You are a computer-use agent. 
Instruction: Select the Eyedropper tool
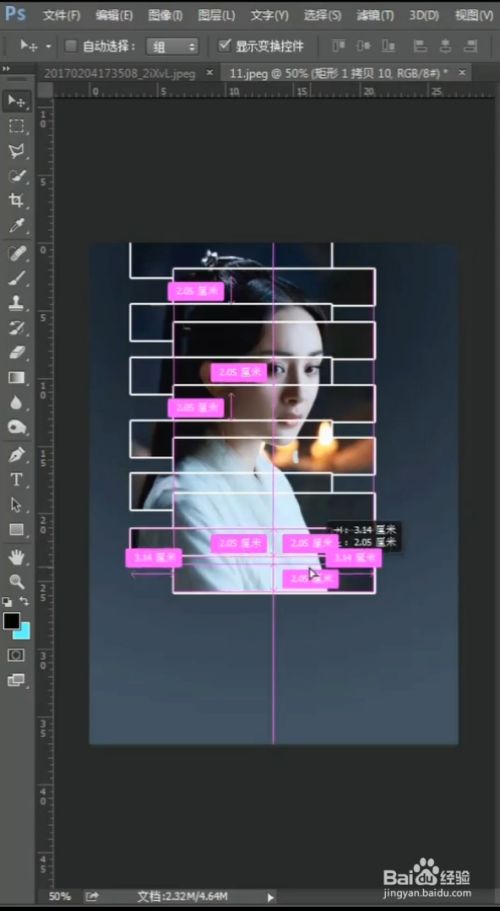point(16,226)
